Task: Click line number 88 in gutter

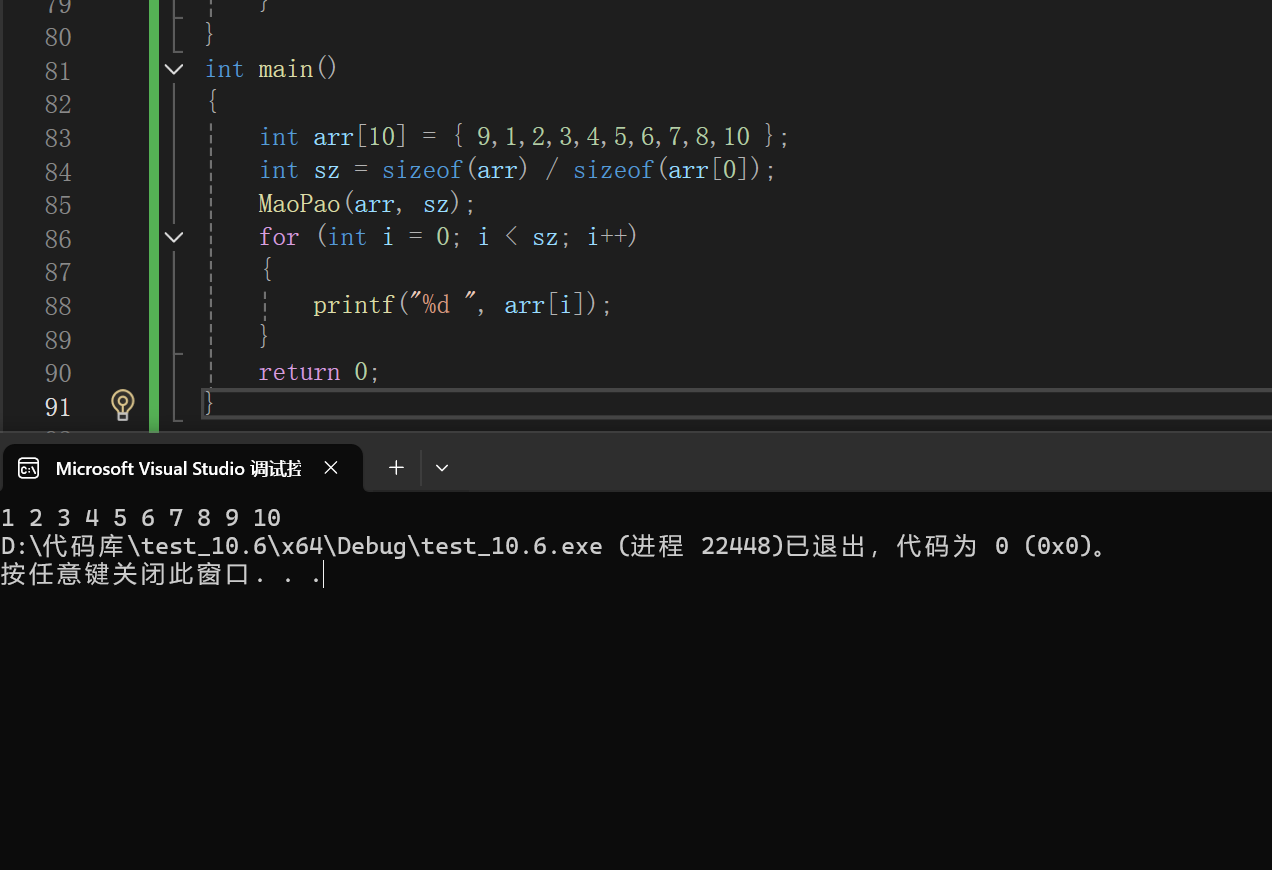Action: pyautogui.click(x=58, y=305)
